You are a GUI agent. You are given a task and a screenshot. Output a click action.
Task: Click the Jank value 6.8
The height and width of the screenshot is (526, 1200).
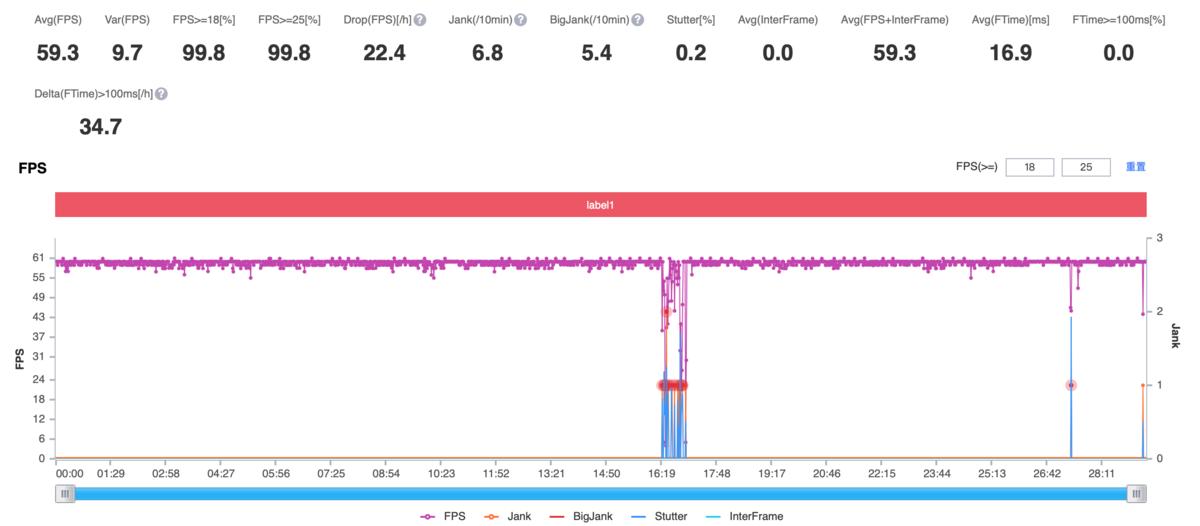tap(487, 53)
